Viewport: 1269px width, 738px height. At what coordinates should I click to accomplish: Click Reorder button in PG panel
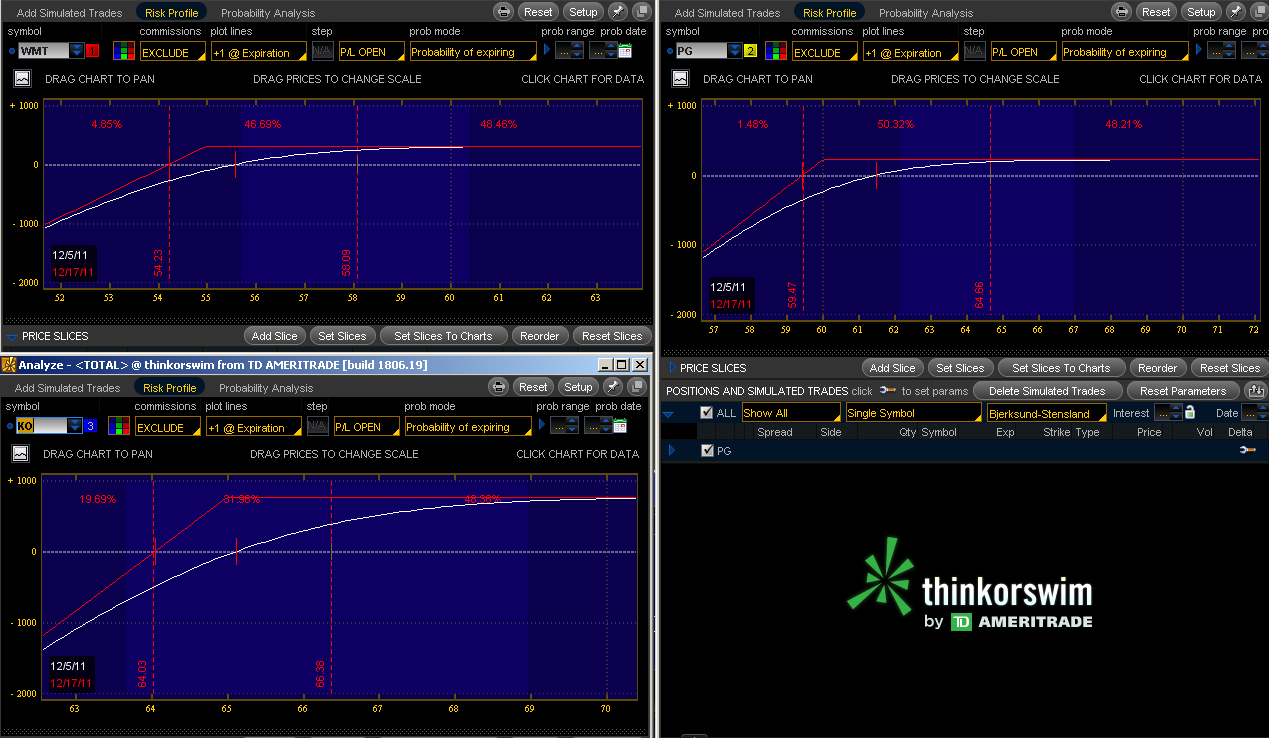1157,368
